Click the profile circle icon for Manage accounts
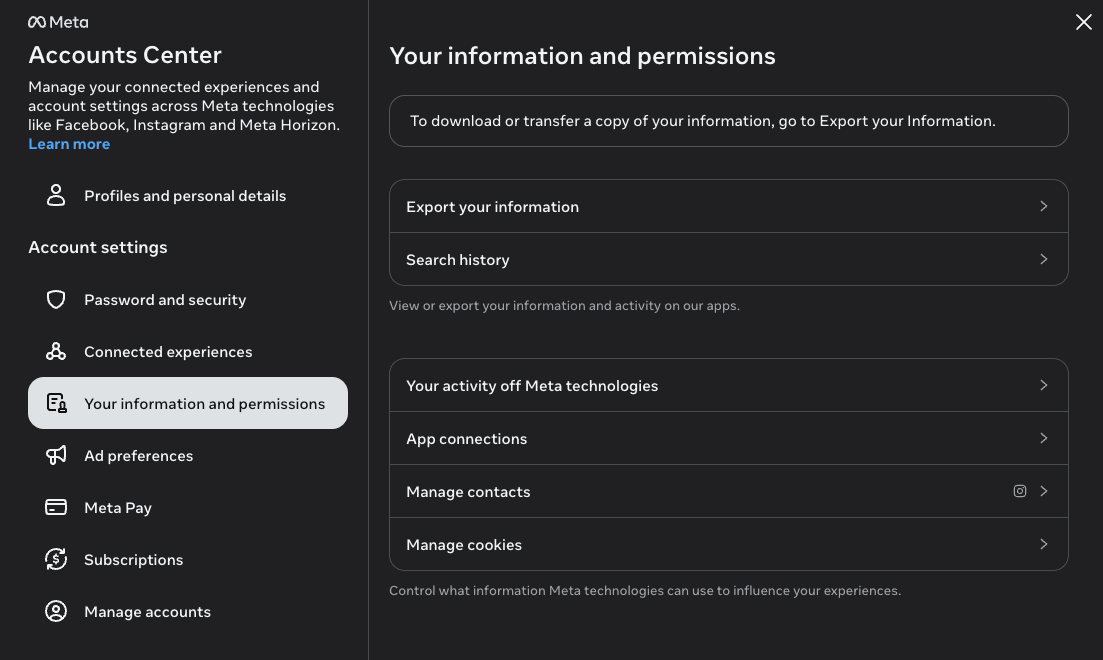The height and width of the screenshot is (660, 1103). [x=56, y=611]
